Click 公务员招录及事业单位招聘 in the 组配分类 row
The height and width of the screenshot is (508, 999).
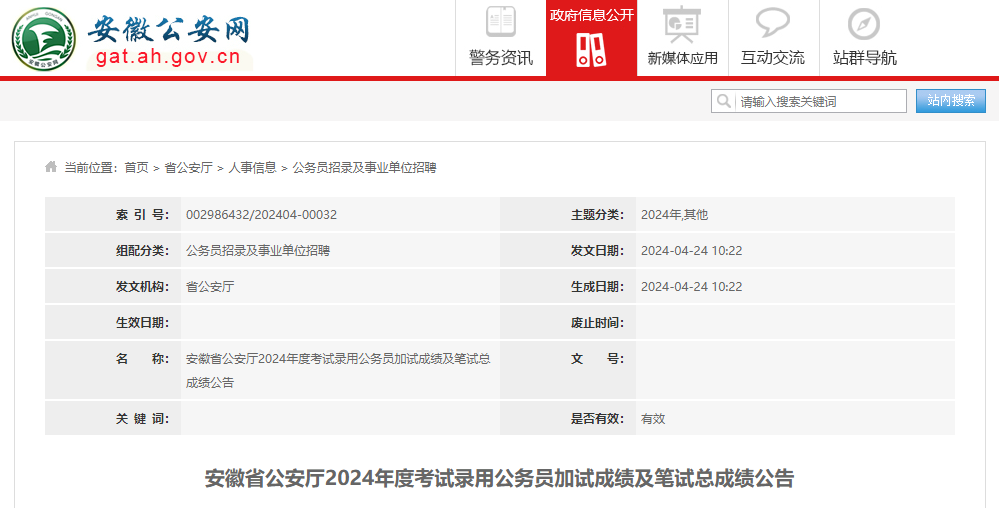click(x=258, y=250)
